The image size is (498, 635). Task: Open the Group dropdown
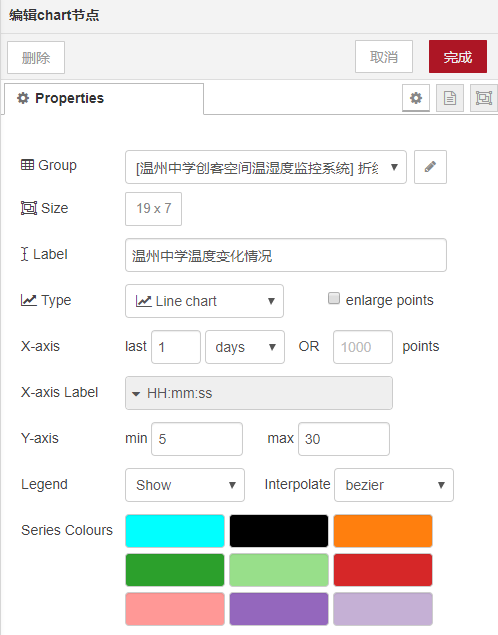pos(266,167)
